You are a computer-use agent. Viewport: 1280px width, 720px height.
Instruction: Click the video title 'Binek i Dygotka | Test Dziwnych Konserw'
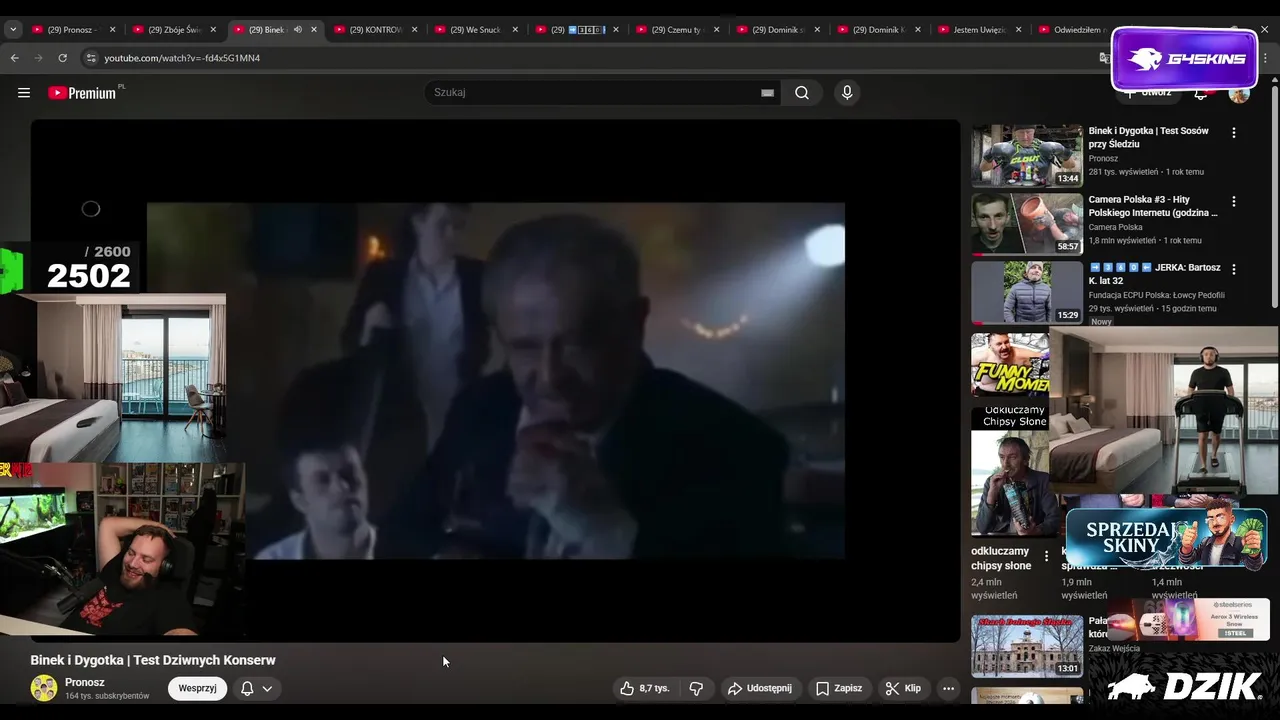tap(153, 660)
